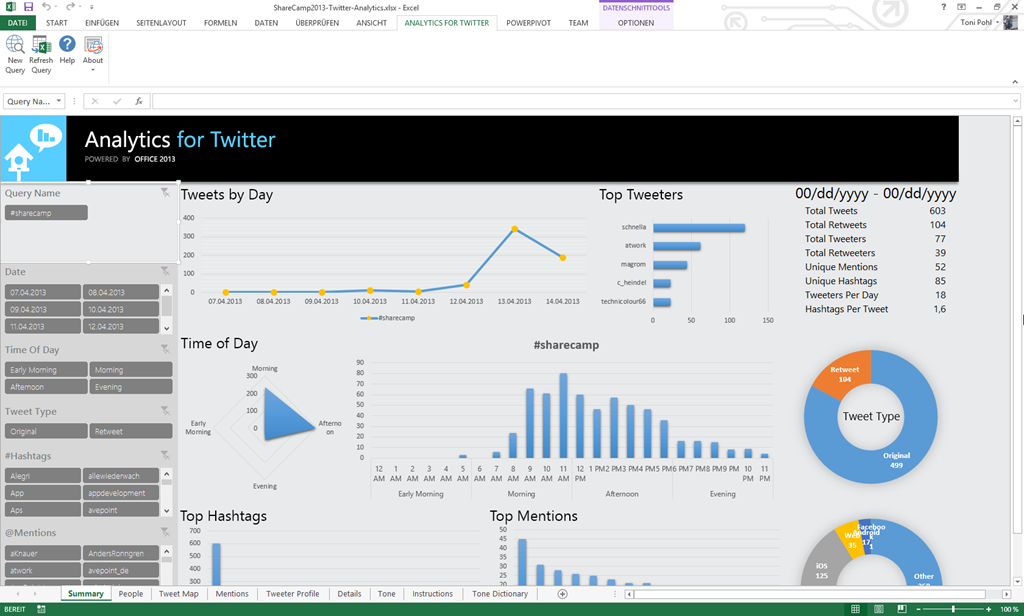The height and width of the screenshot is (616, 1024).
Task: Collapse the ribbon with the arrow
Action: [x=1015, y=82]
